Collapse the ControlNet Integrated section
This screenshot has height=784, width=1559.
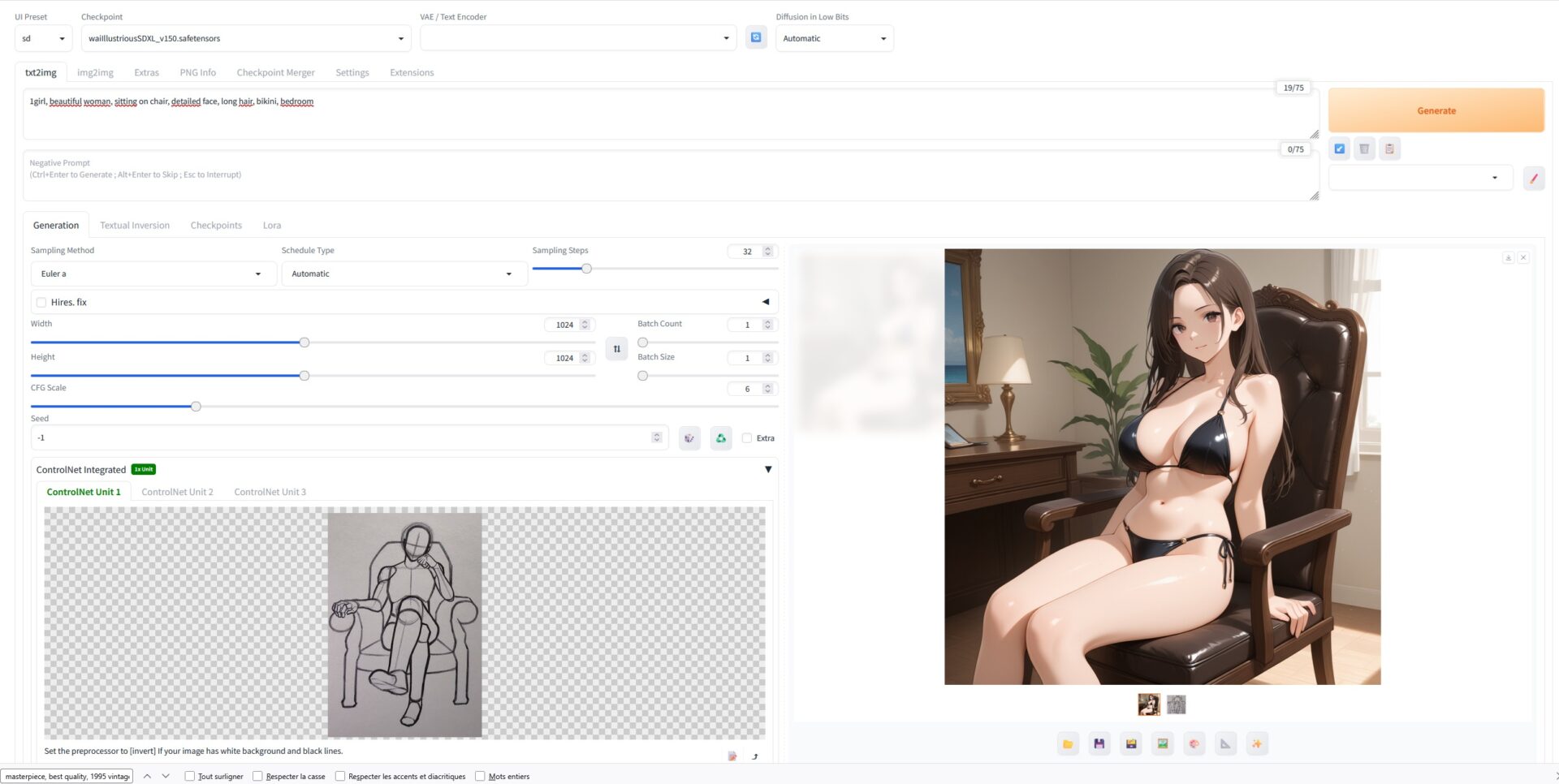[x=768, y=469]
